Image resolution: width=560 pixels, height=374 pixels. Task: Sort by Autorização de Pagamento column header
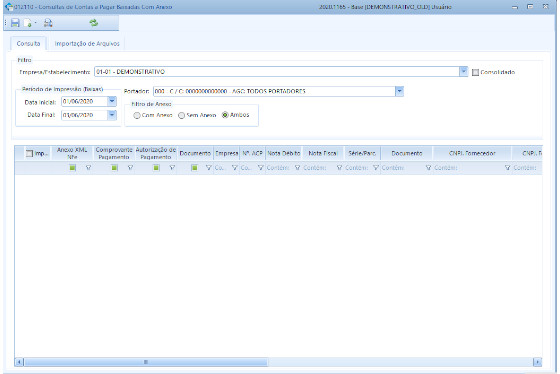pos(155,153)
